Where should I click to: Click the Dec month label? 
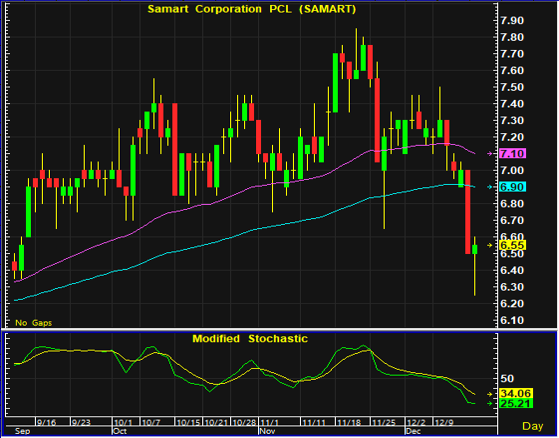414,431
